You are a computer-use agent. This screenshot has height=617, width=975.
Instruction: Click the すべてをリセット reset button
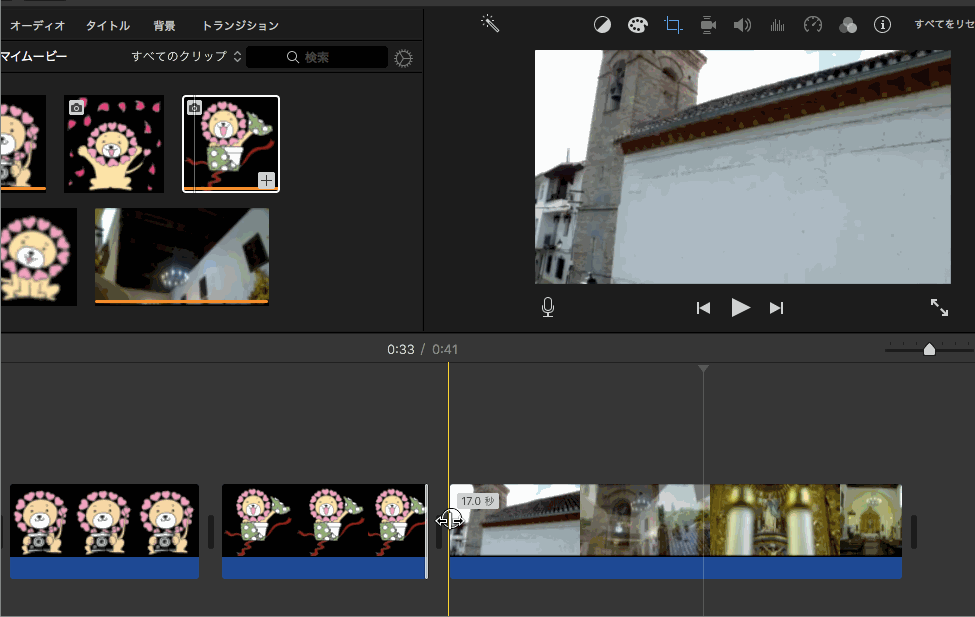(x=944, y=25)
